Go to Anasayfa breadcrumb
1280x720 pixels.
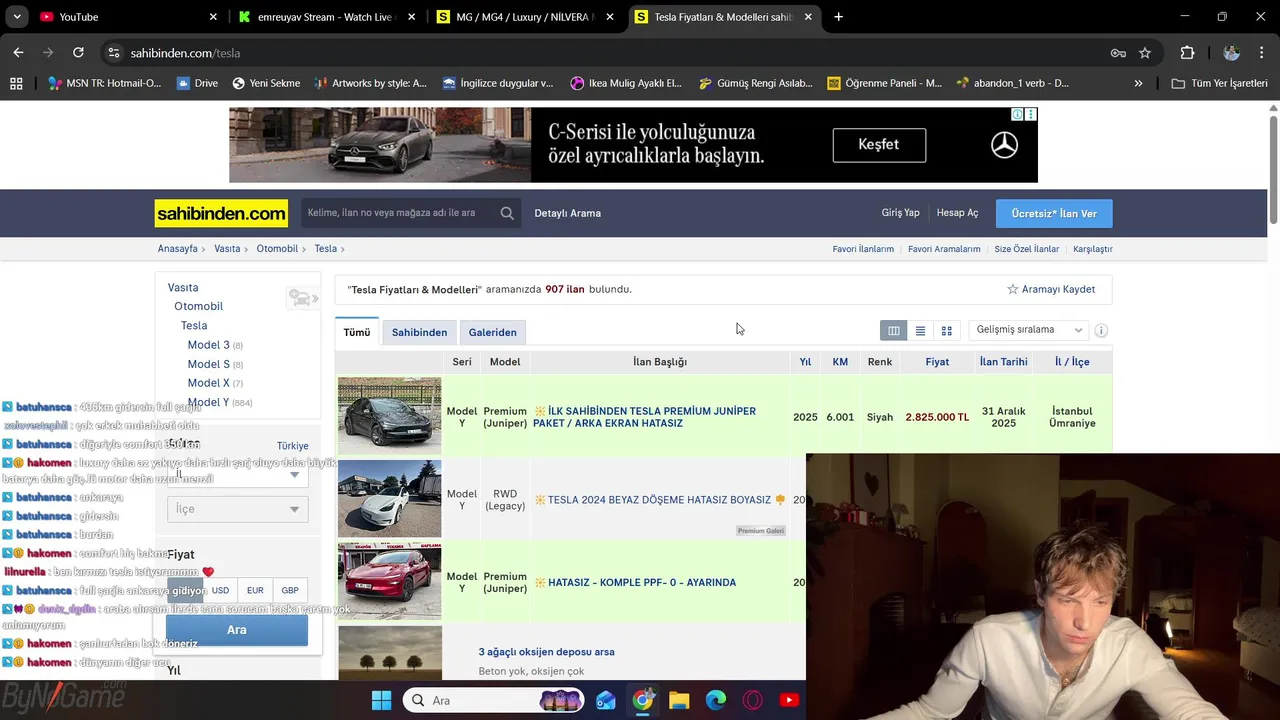tap(177, 249)
